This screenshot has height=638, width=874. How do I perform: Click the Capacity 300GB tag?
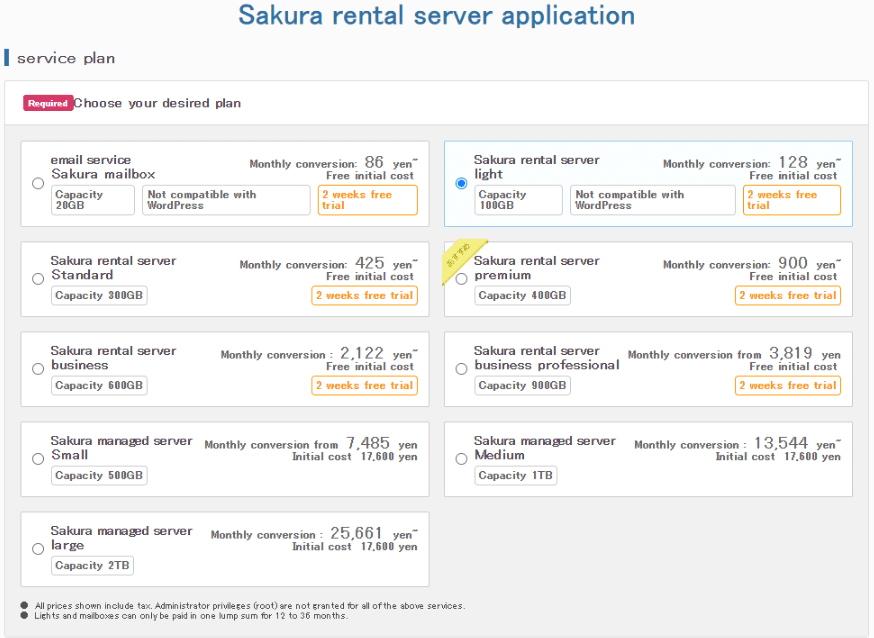point(99,295)
